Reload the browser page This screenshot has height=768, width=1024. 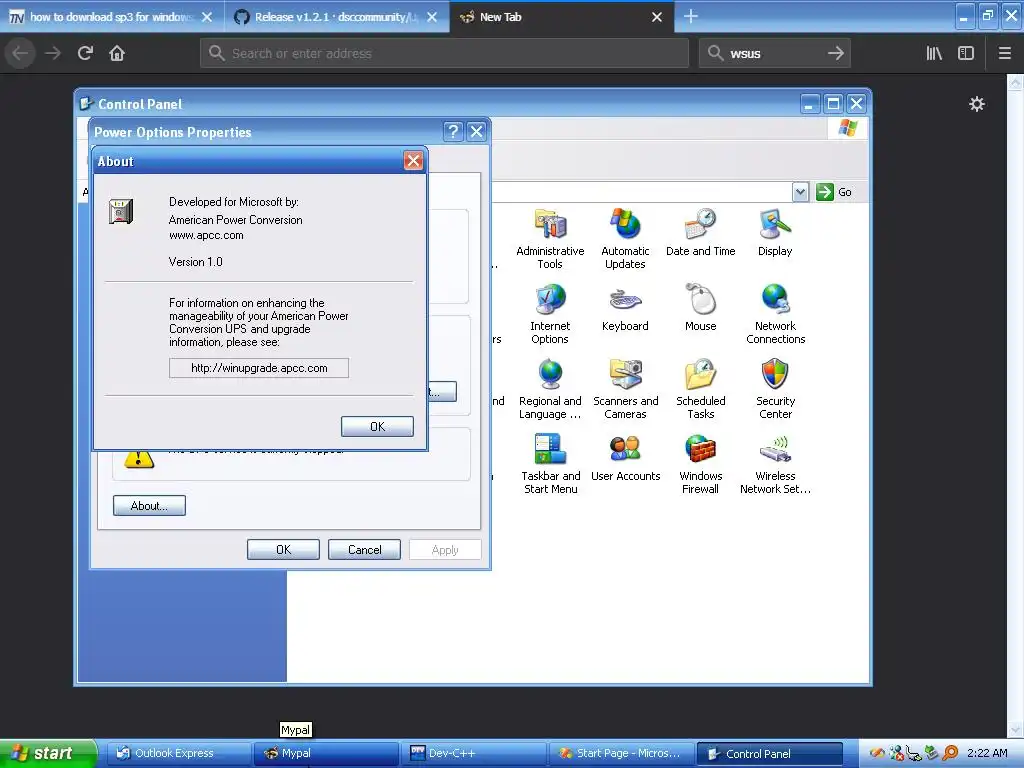[x=85, y=53]
